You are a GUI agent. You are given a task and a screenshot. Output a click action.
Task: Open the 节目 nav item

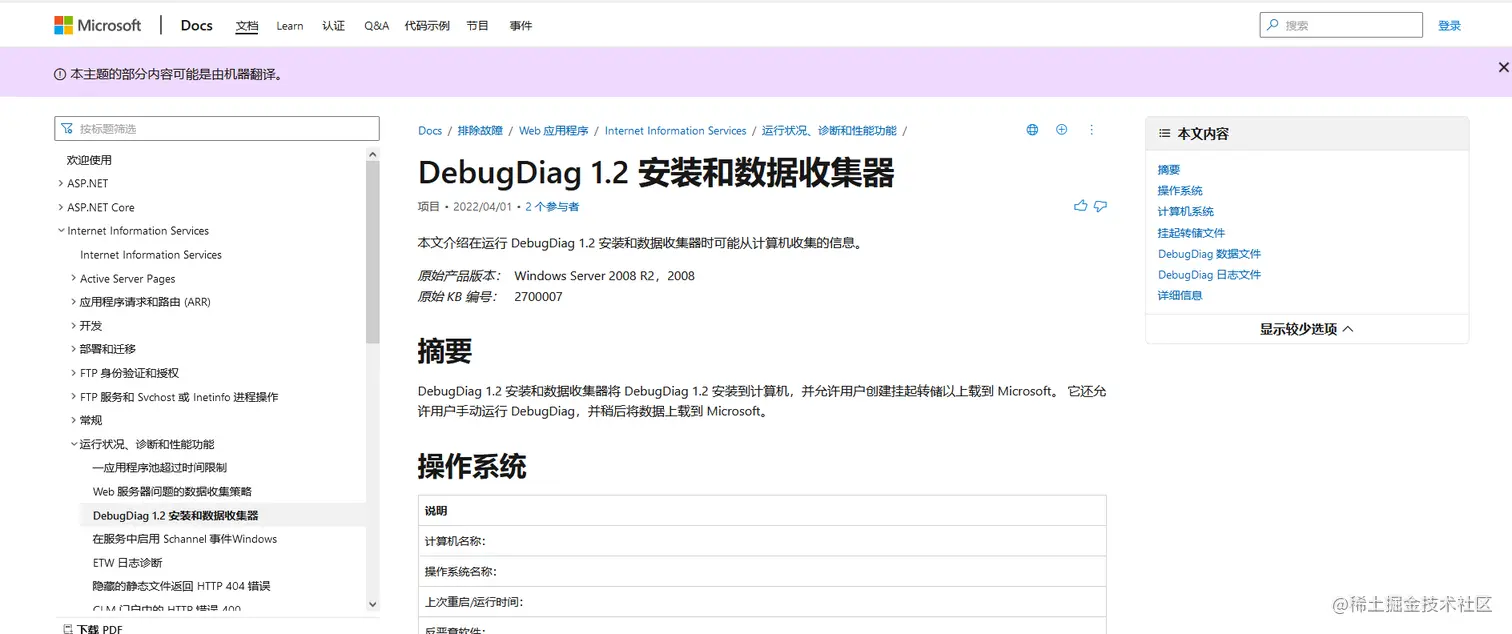477,26
